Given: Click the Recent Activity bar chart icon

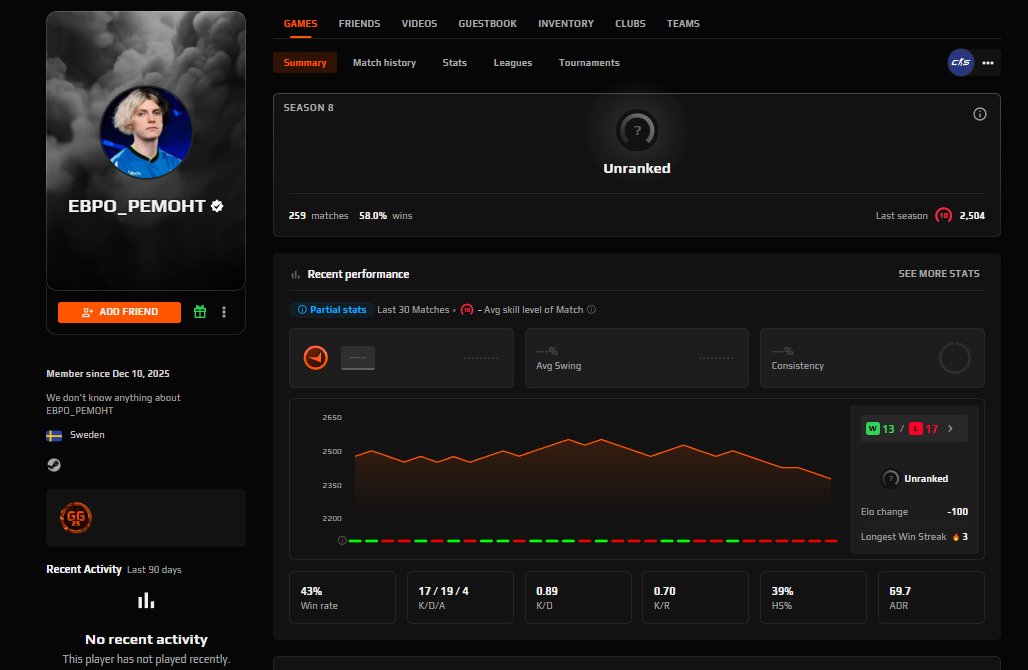Looking at the screenshot, I should (146, 601).
